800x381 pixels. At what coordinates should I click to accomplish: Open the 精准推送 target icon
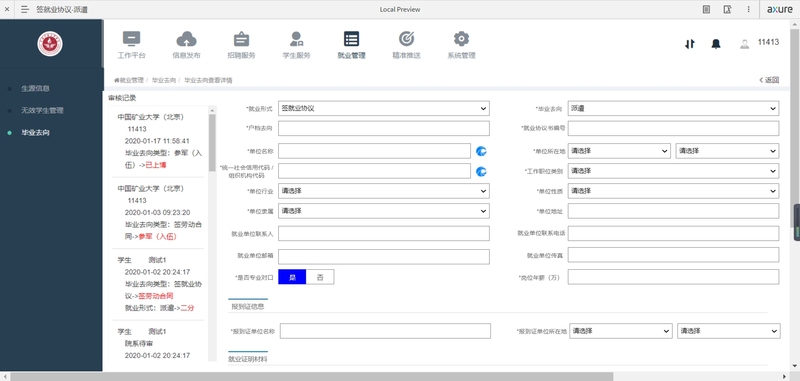click(x=407, y=39)
